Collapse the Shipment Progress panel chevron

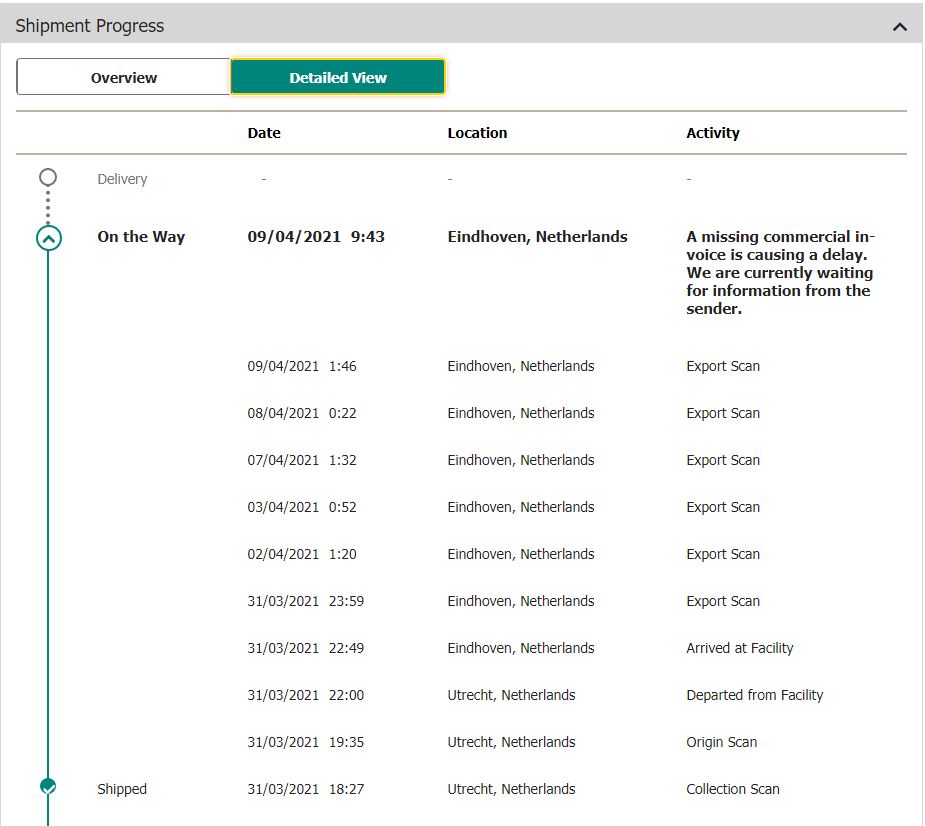pos(899,27)
